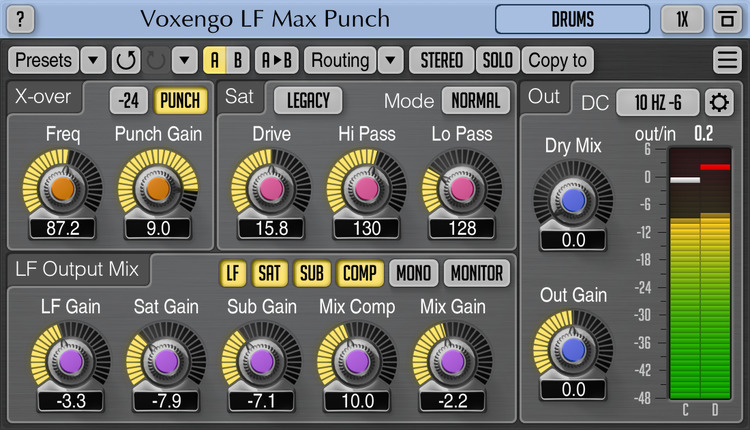750x430 pixels.
Task: Click the Hi Pass knob
Action: click(367, 188)
